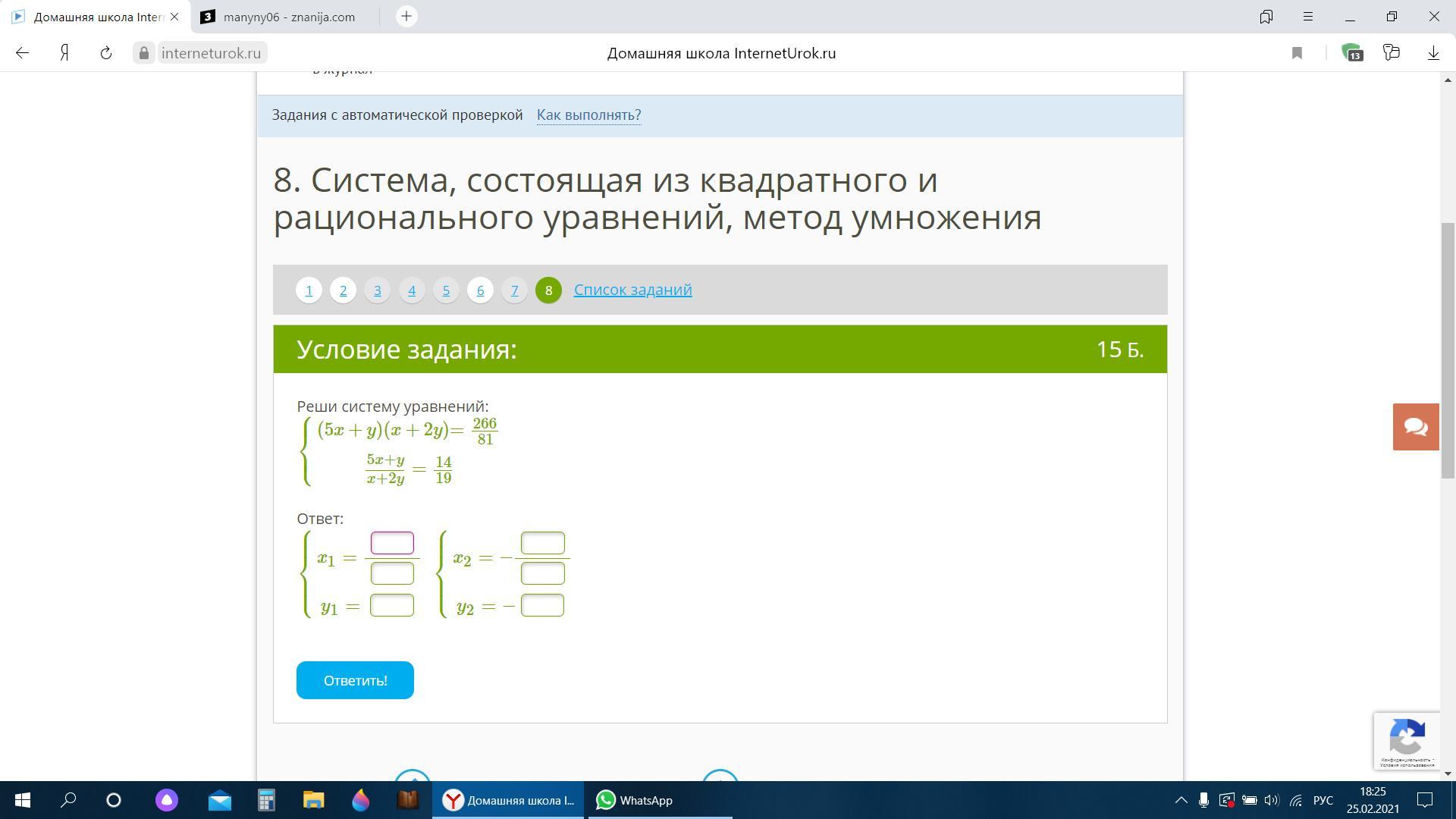Screen dimensions: 1456x819
Task: Reload the page with refresh icon
Action: point(106,53)
